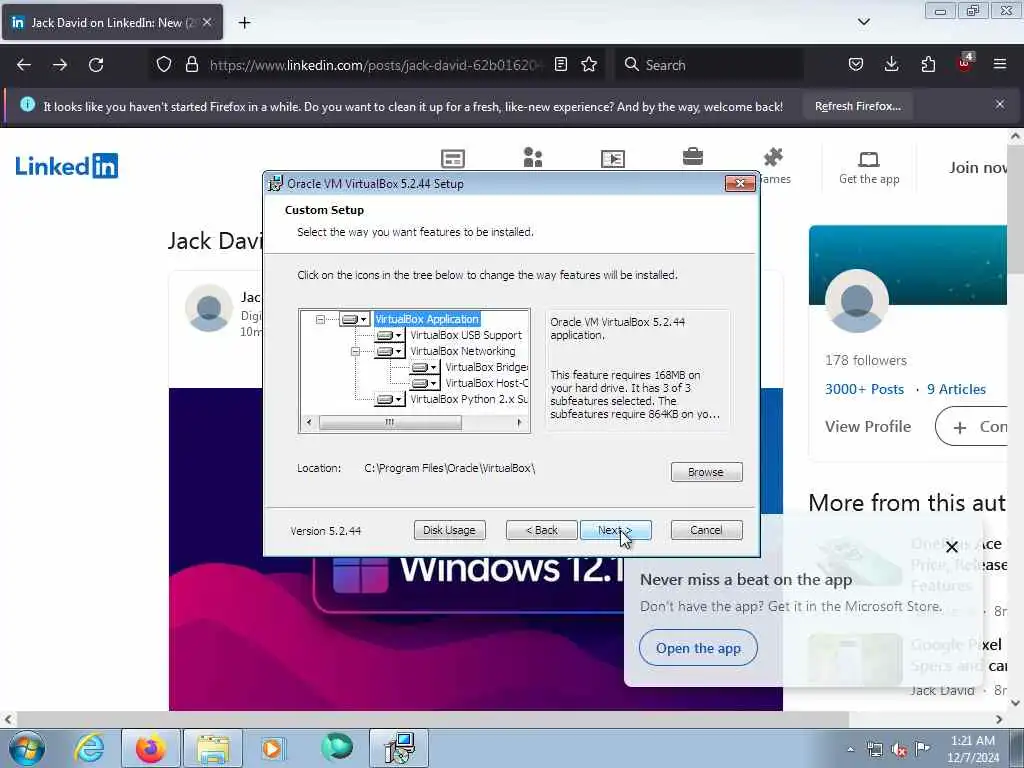Screen dimensions: 1024x768
Task: Go back in Firefox history
Action: point(24,65)
